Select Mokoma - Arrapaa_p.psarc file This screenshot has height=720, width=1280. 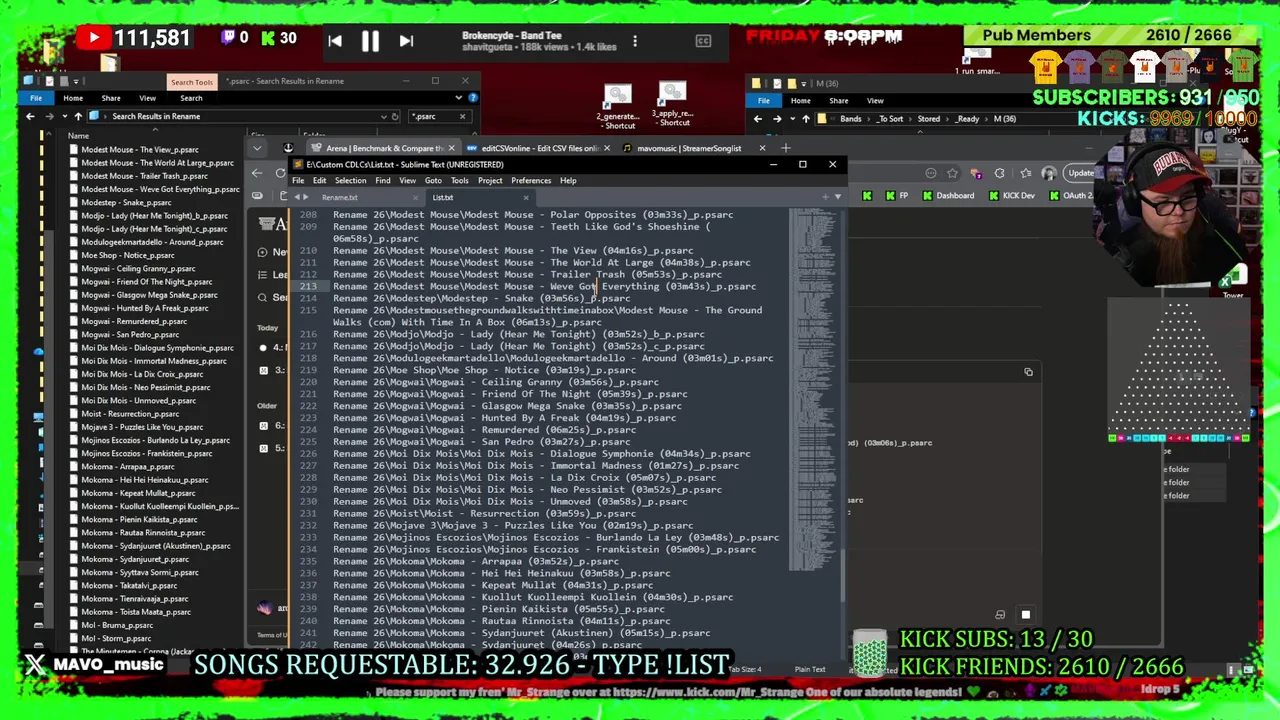point(128,467)
